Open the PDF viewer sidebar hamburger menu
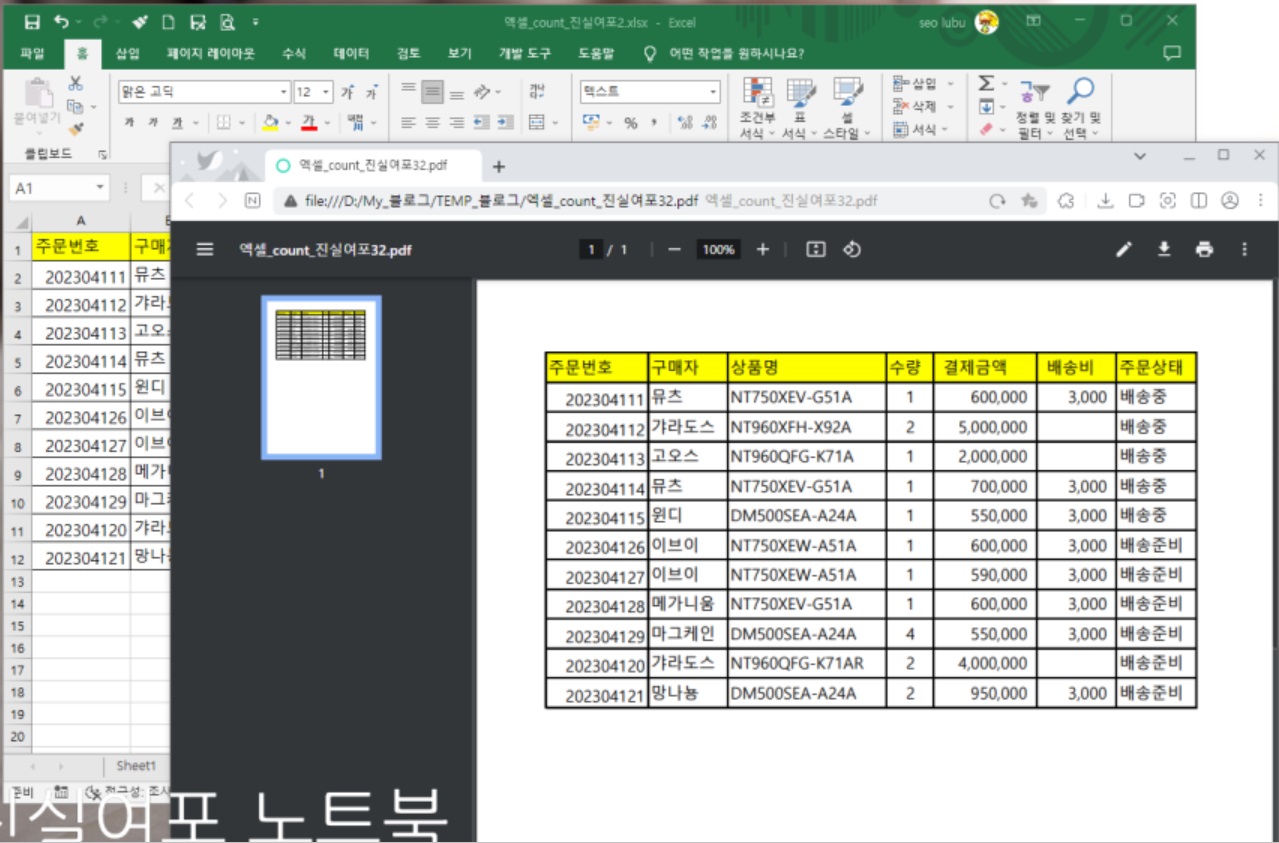 (205, 249)
